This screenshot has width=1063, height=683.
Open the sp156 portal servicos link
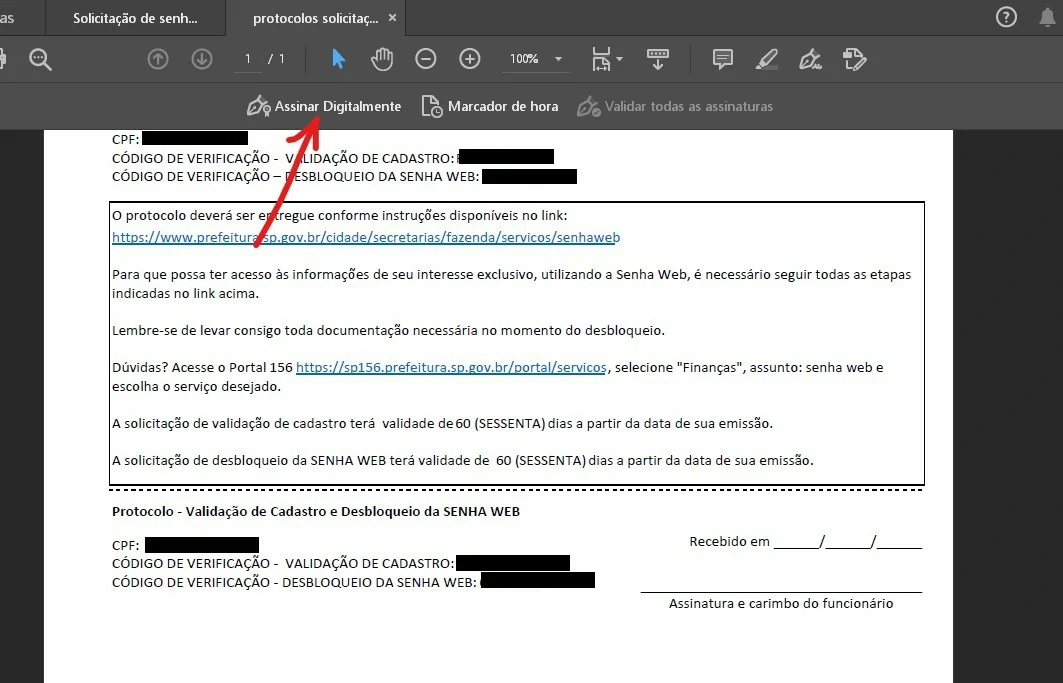tap(451, 368)
